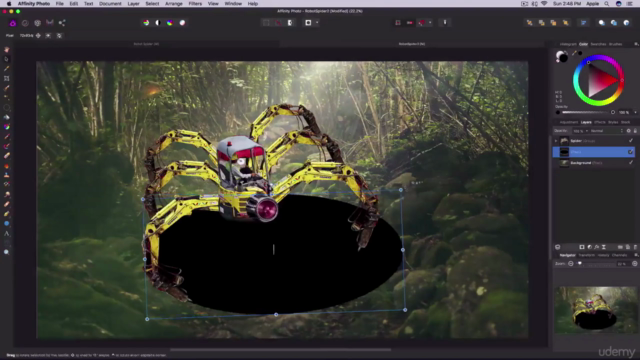Open the Filters menu
The image size is (640, 360).
195,4
